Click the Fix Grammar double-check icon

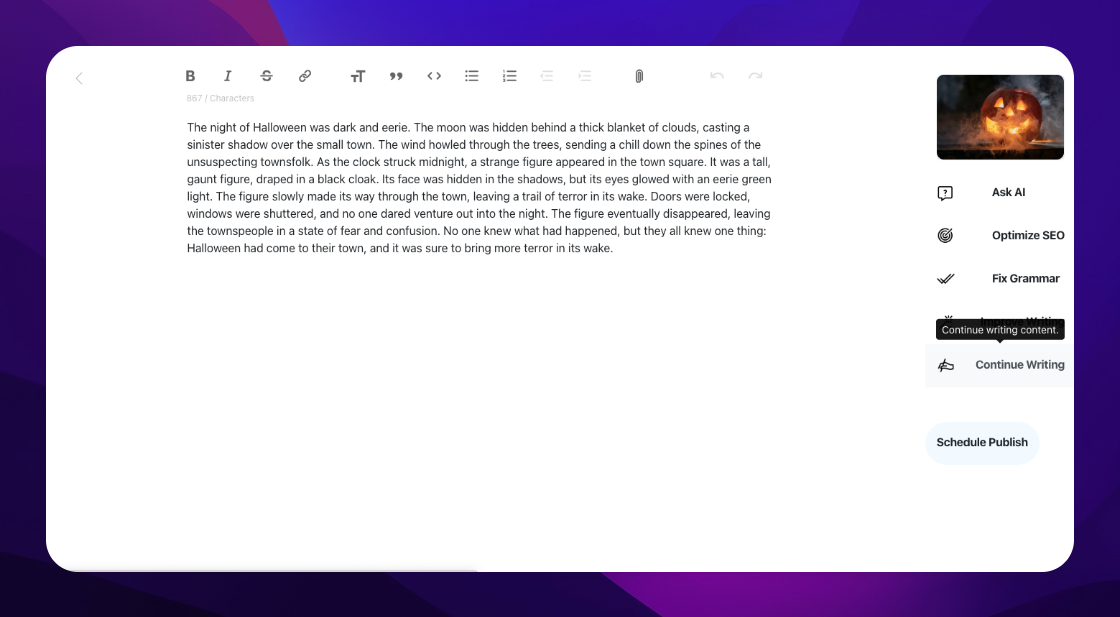point(945,279)
